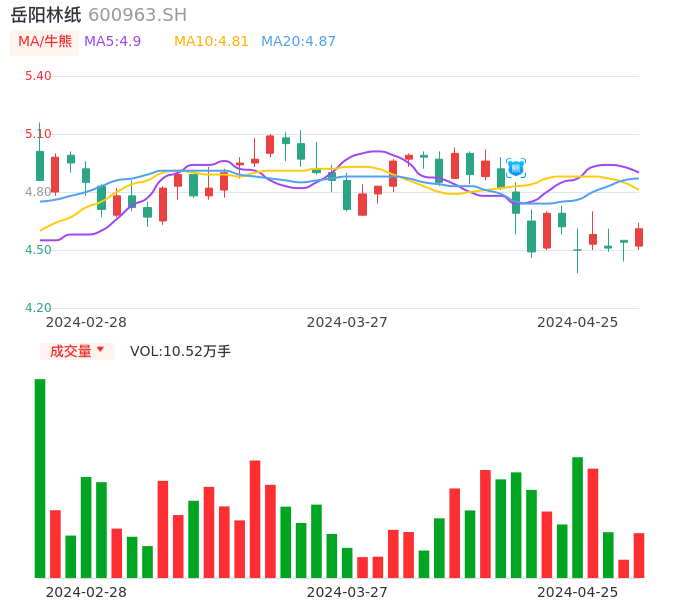Toggle the MA5 moving average line
The image size is (686, 606).
click(x=113, y=42)
